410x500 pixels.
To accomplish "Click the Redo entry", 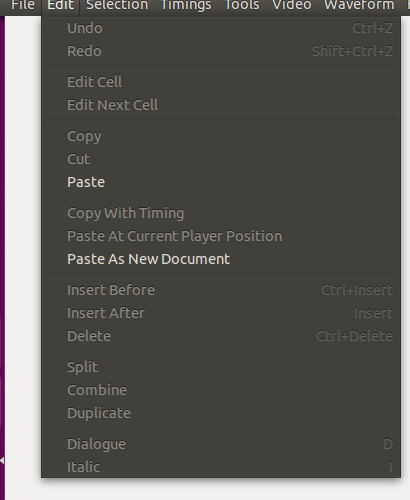I will (x=221, y=51).
